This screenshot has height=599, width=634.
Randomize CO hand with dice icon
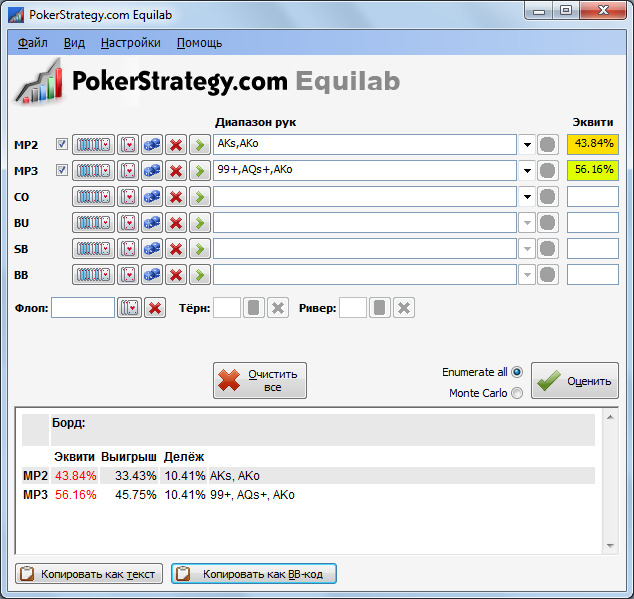pyautogui.click(x=152, y=197)
